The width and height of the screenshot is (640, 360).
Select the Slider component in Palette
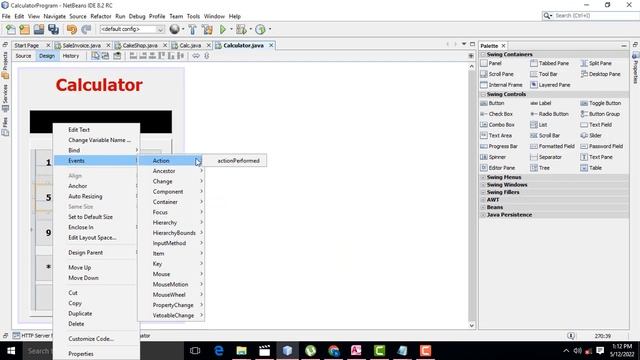(x=591, y=136)
